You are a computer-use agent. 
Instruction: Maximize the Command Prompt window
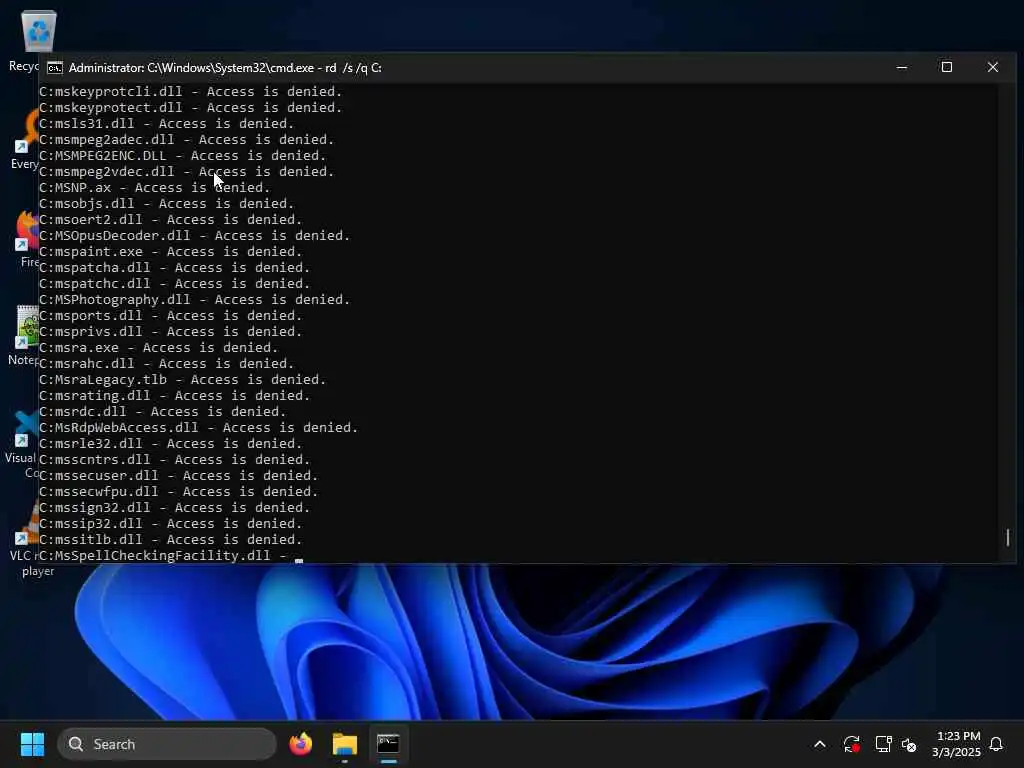[947, 67]
